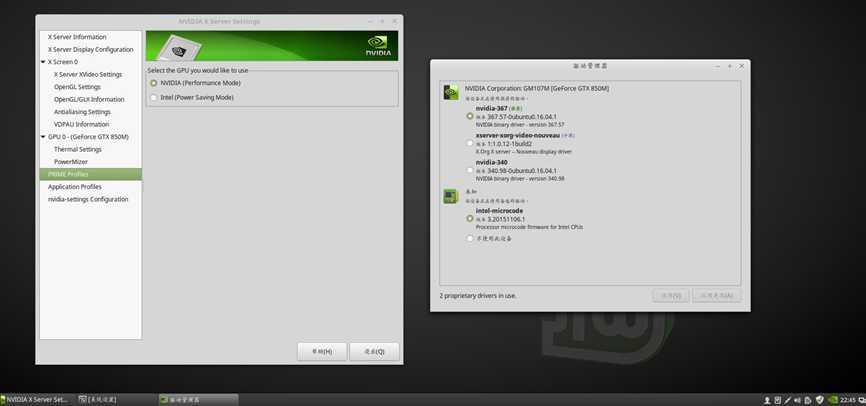Click the NVIDIA logo in the green banner
866x406 pixels.
[378, 46]
